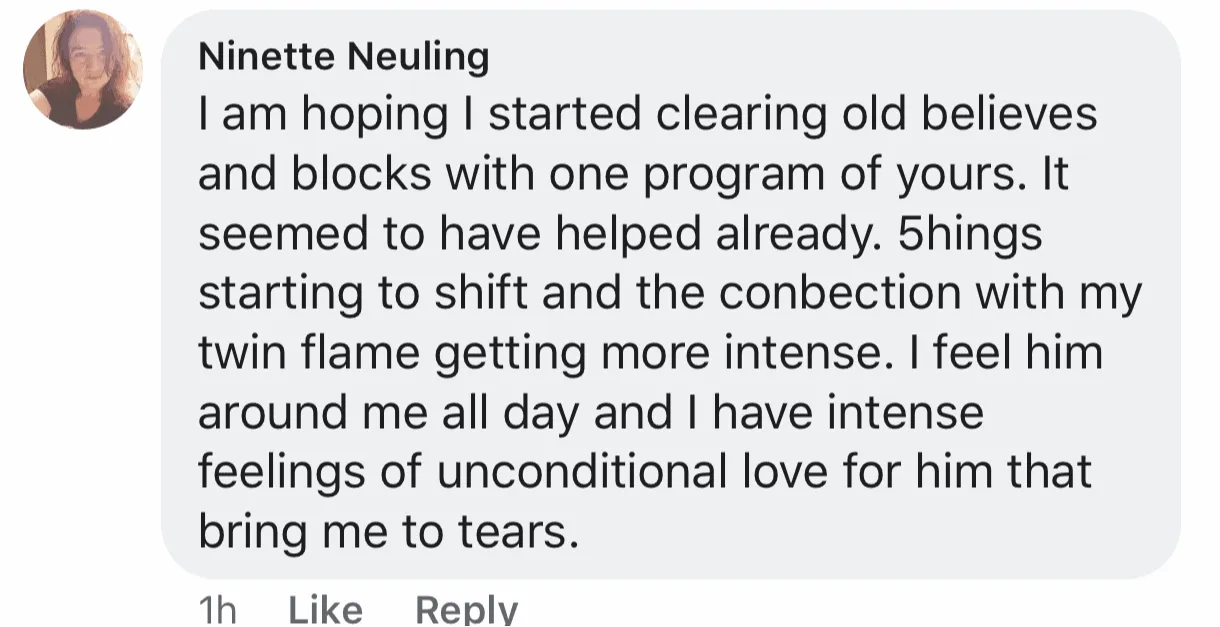Open Ninette Neuling's profile picture
This screenshot has height=627, width=1220.
click(83, 70)
